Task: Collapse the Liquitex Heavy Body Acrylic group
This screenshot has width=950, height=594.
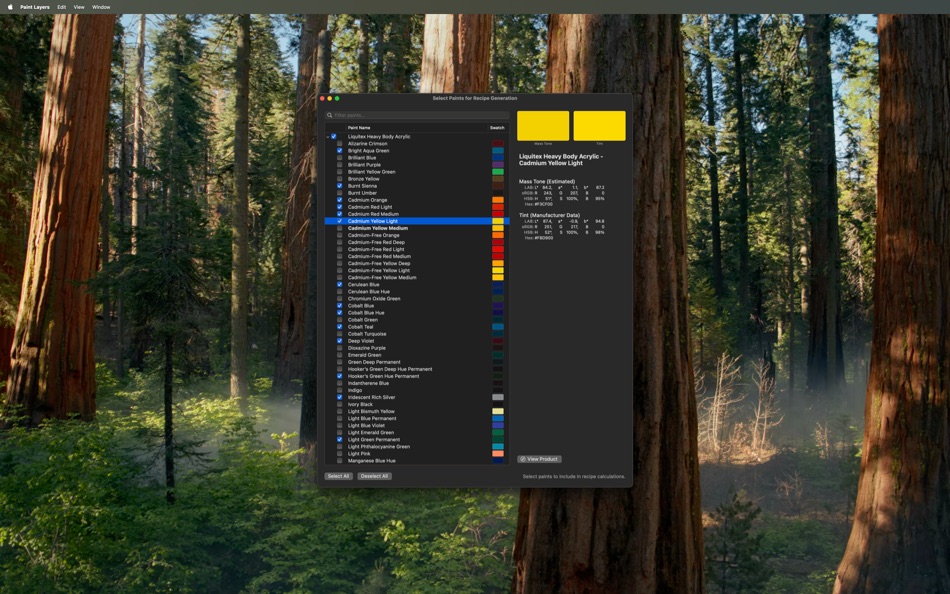Action: click(328, 137)
